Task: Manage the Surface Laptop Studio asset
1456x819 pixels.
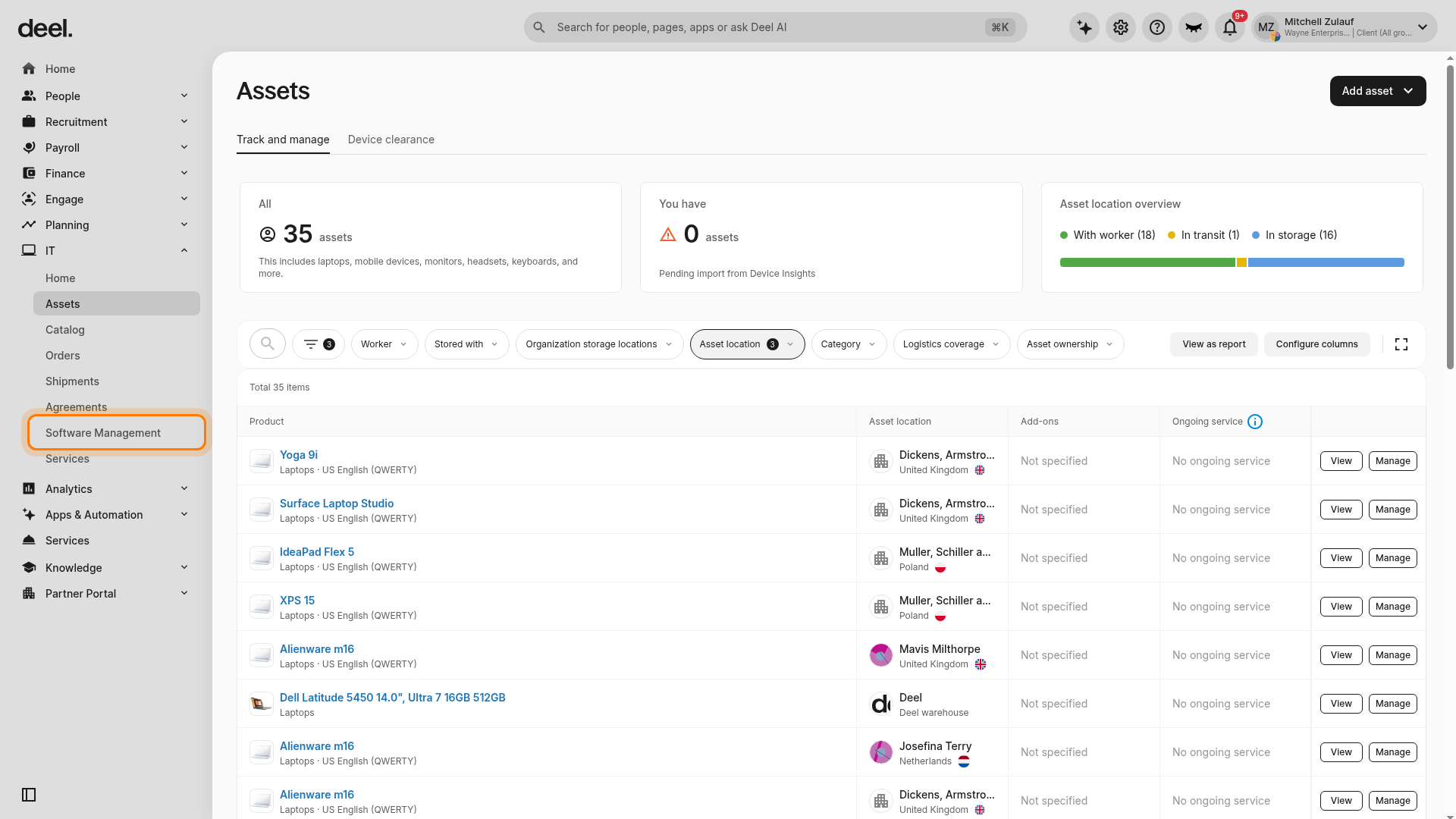Action: 1392,510
